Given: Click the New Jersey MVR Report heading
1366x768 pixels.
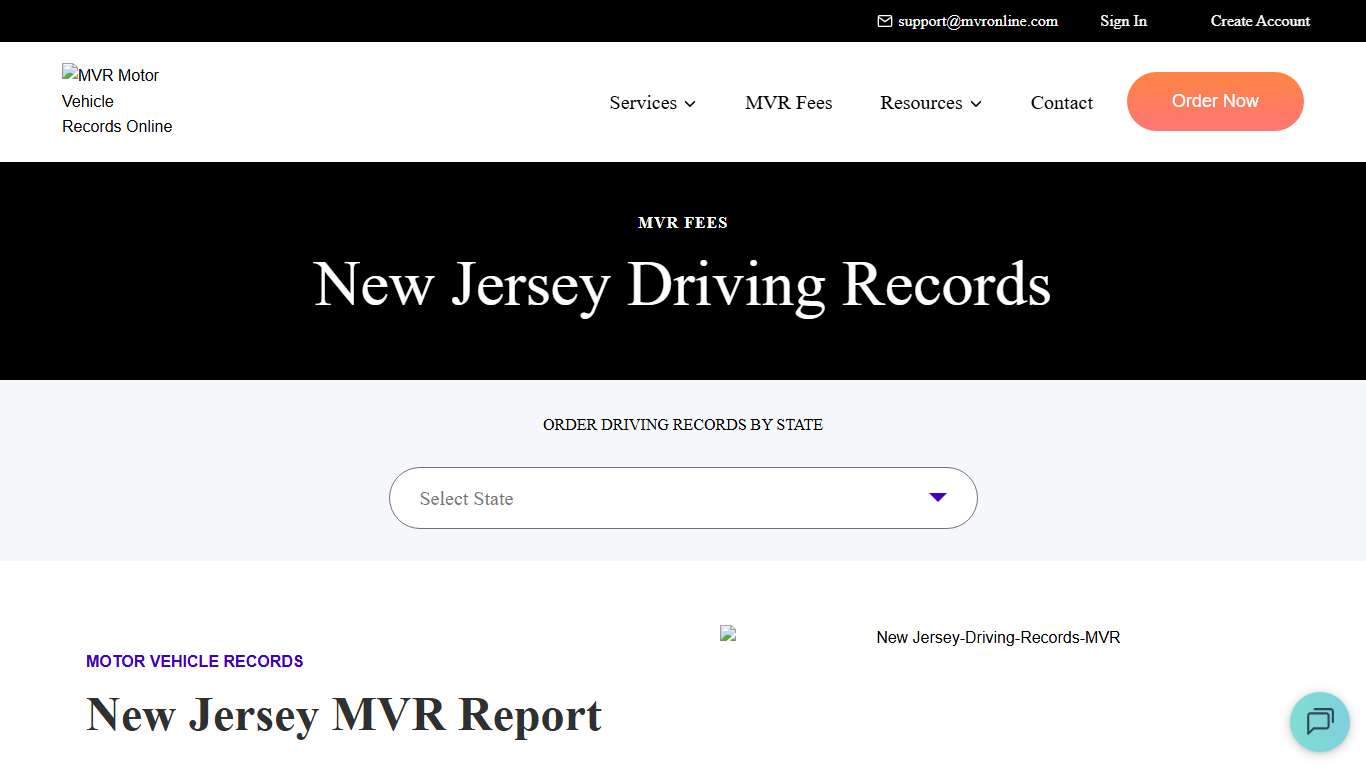Looking at the screenshot, I should 344,715.
